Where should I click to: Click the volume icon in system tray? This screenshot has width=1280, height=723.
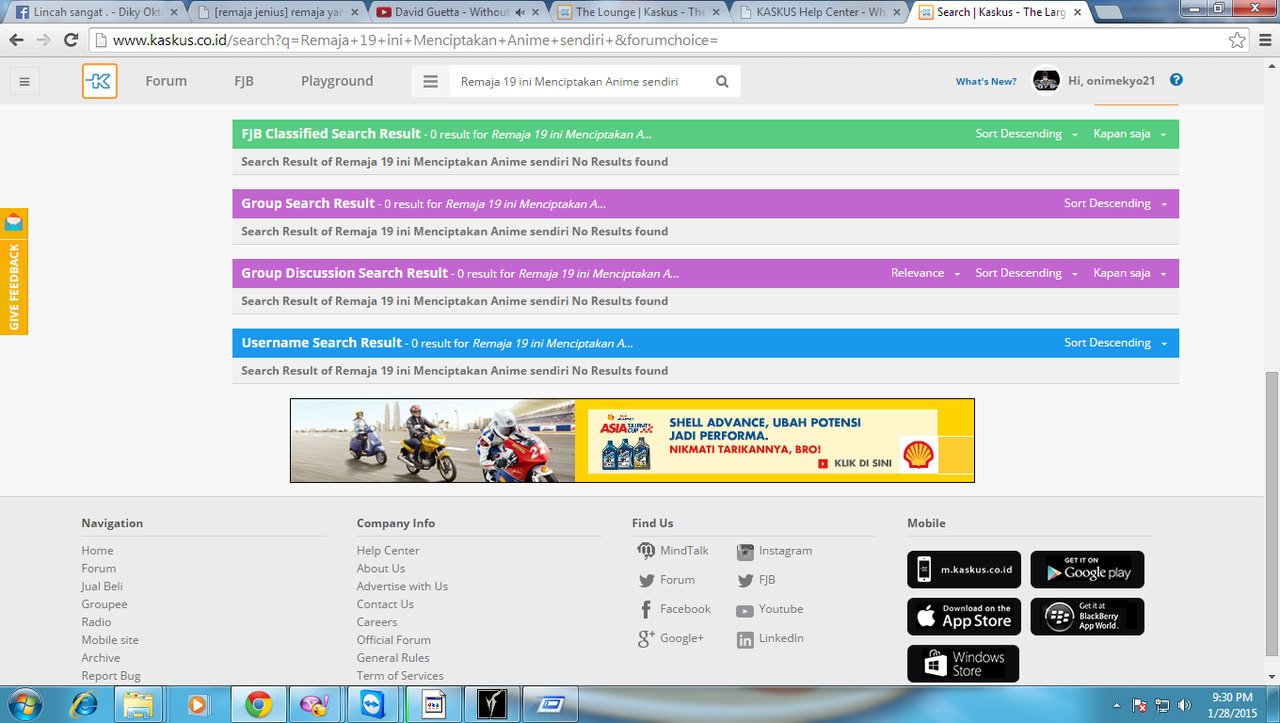pyautogui.click(x=1185, y=705)
